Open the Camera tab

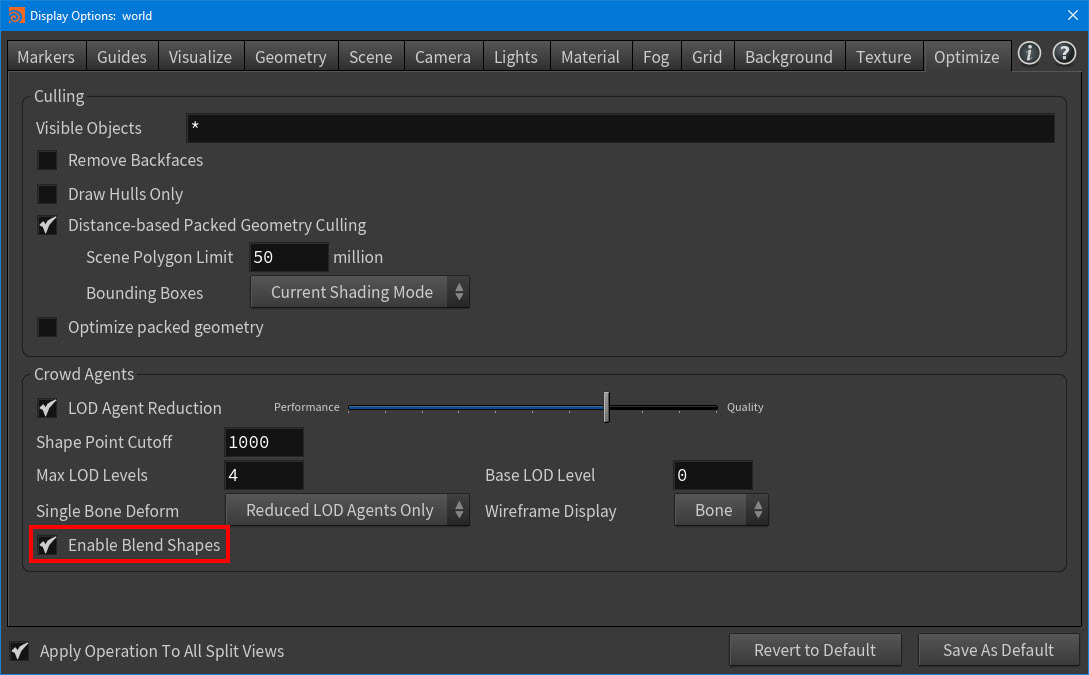tap(443, 57)
